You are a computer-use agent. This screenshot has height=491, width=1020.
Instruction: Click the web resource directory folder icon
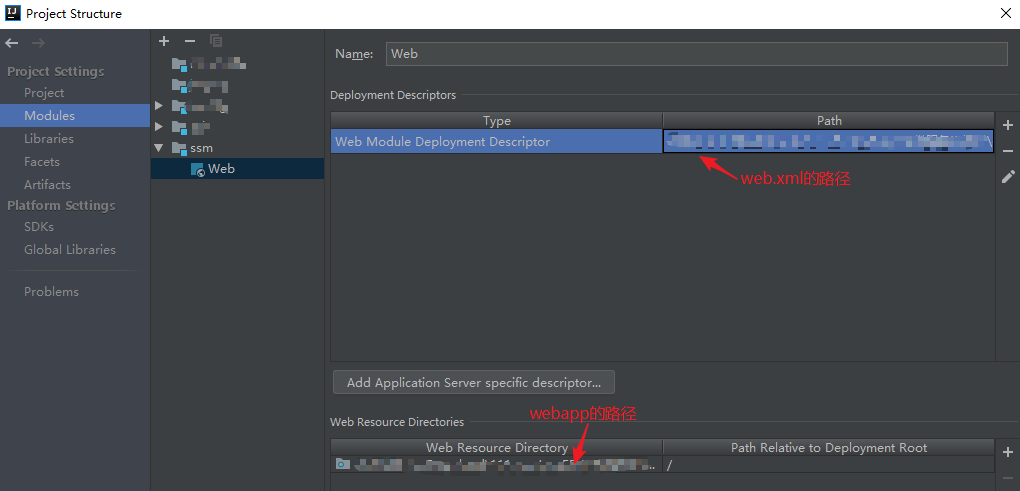343,464
